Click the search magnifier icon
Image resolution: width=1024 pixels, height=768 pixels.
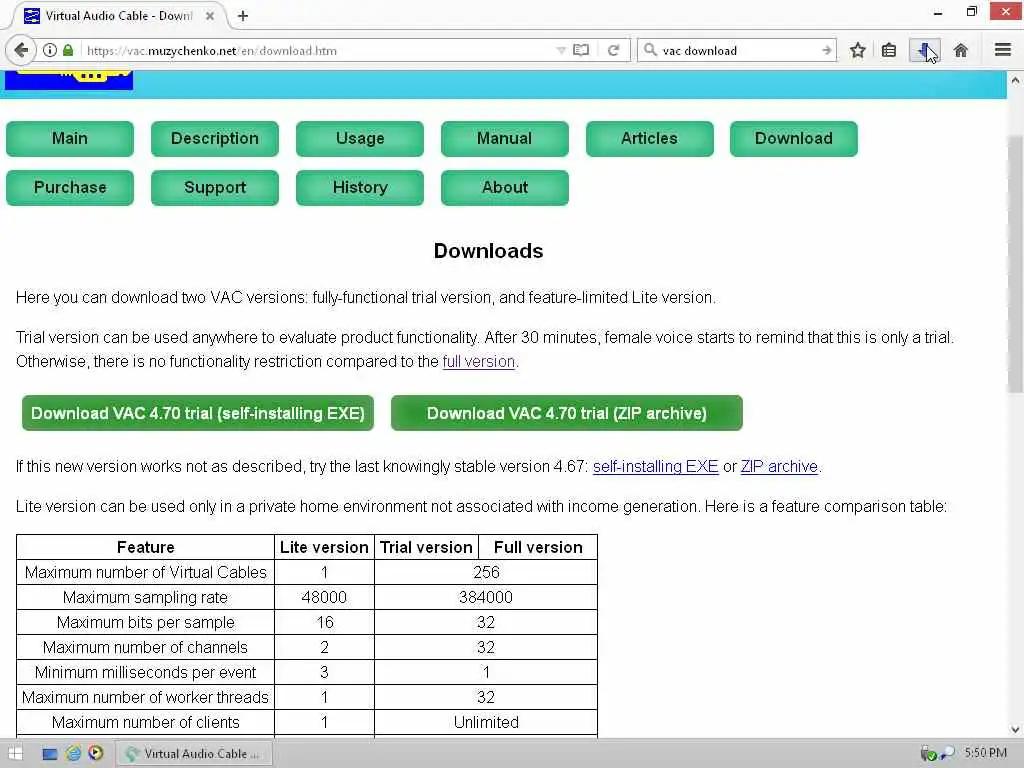(x=650, y=50)
